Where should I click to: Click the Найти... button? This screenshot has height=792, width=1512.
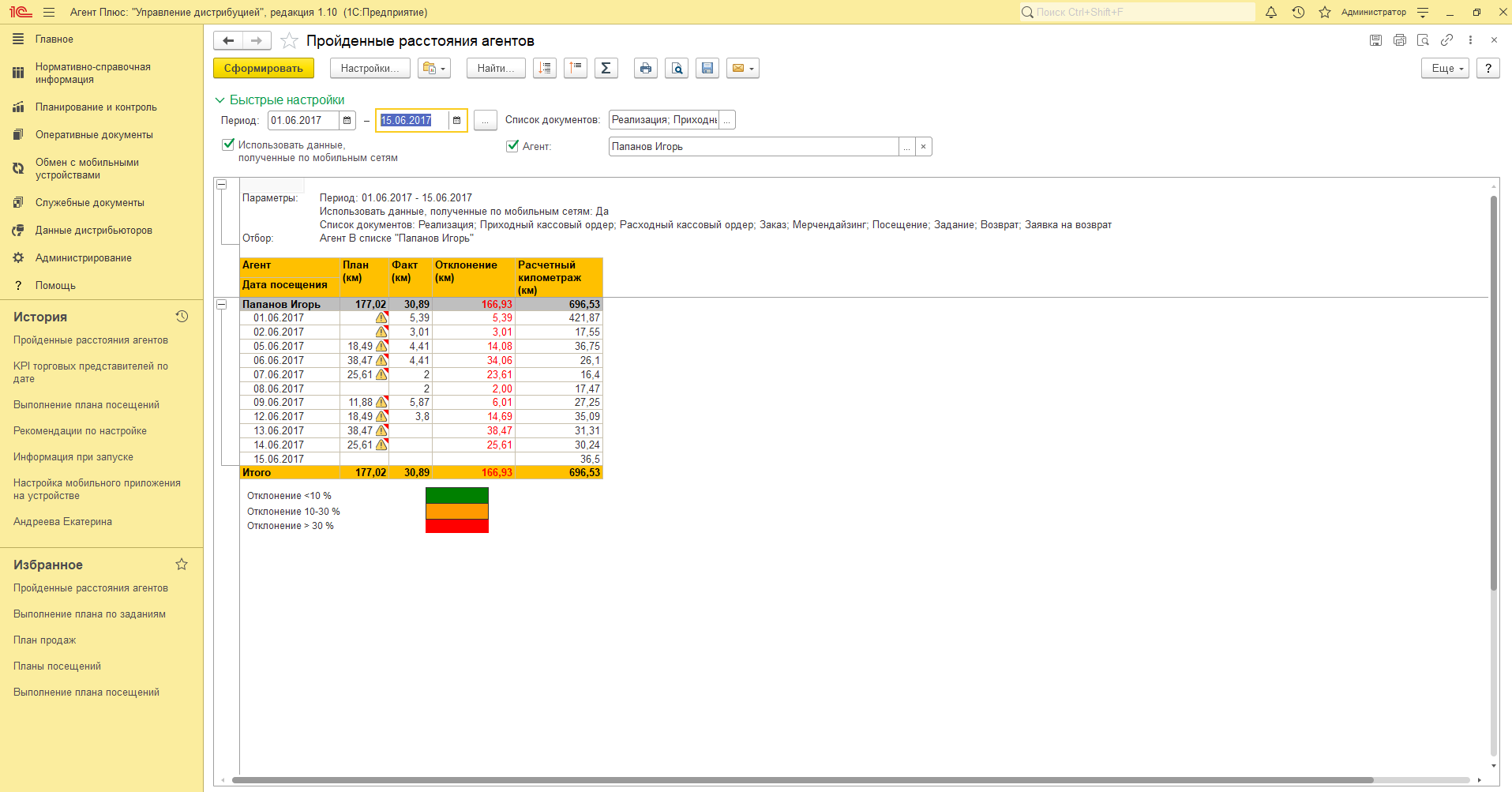[495, 69]
